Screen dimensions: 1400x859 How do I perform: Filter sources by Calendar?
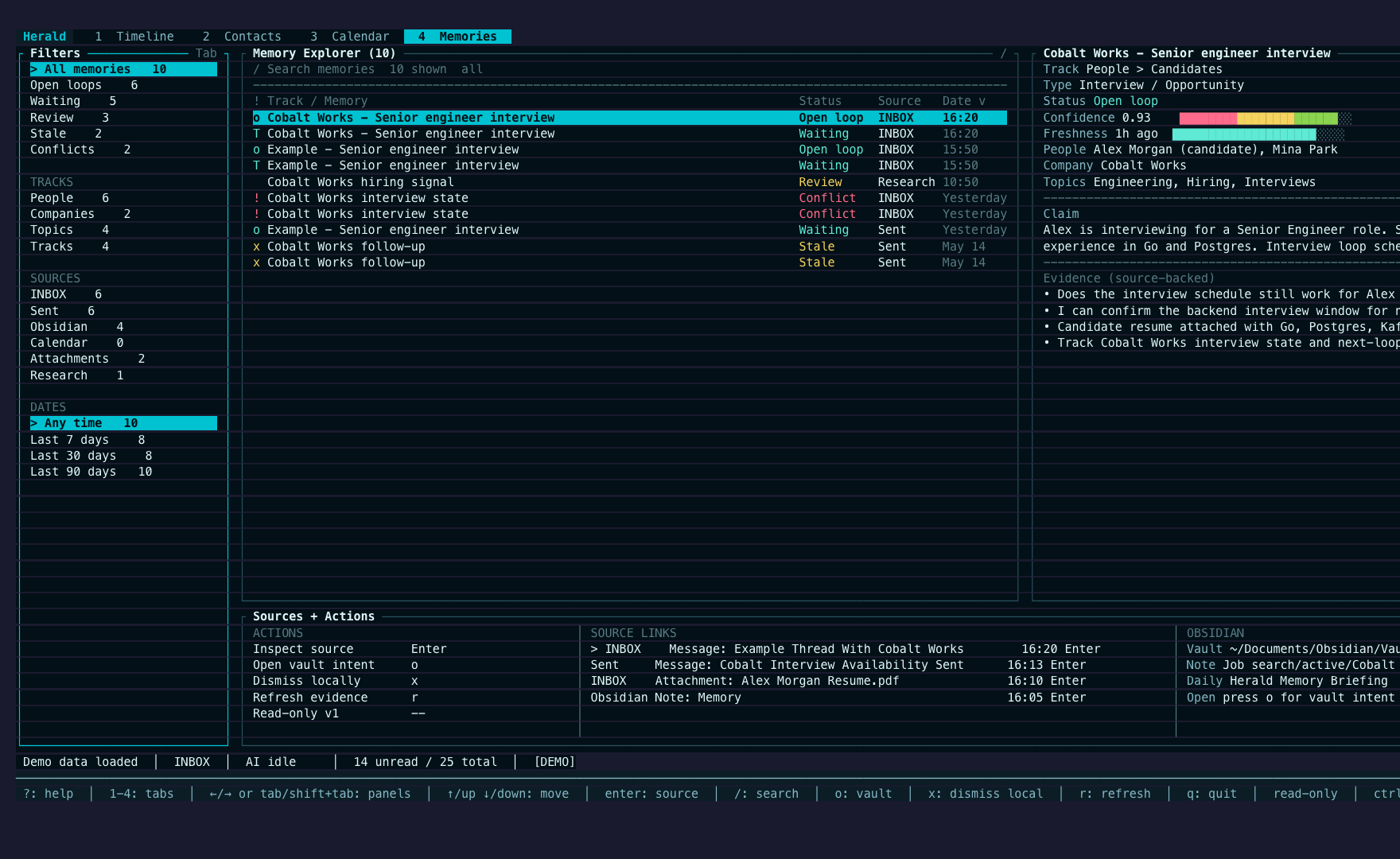pos(77,343)
